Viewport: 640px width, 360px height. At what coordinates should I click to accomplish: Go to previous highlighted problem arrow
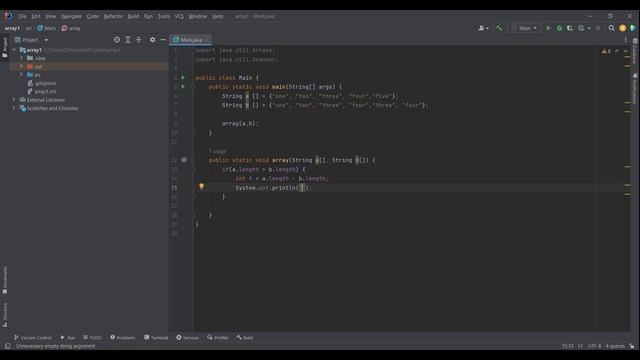tap(617, 51)
